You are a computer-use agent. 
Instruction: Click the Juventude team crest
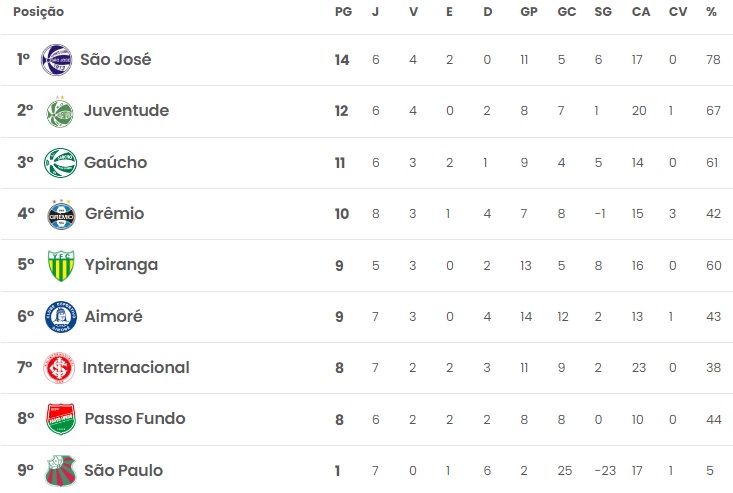(60, 111)
